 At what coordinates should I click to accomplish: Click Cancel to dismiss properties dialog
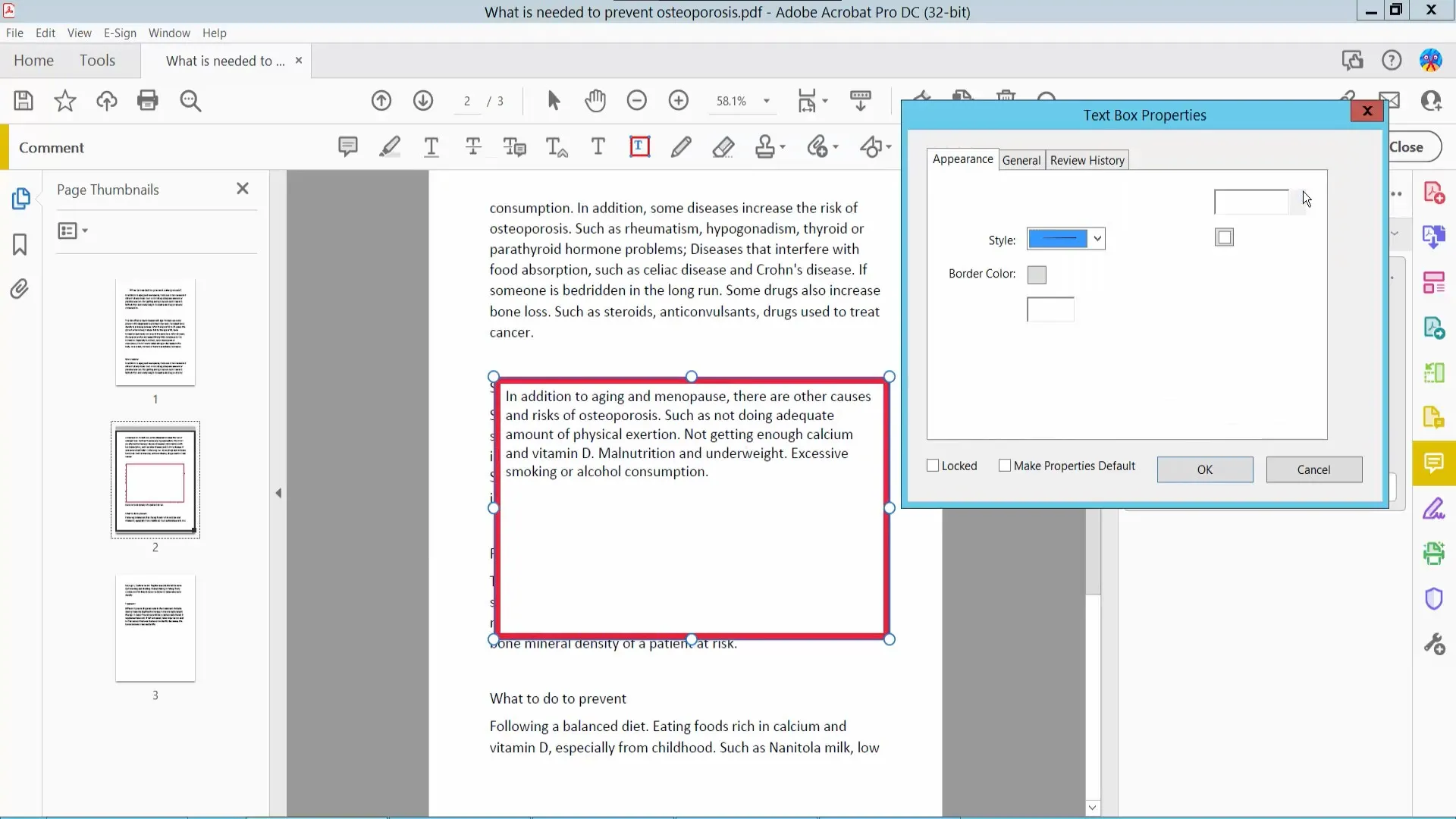[x=1313, y=469]
